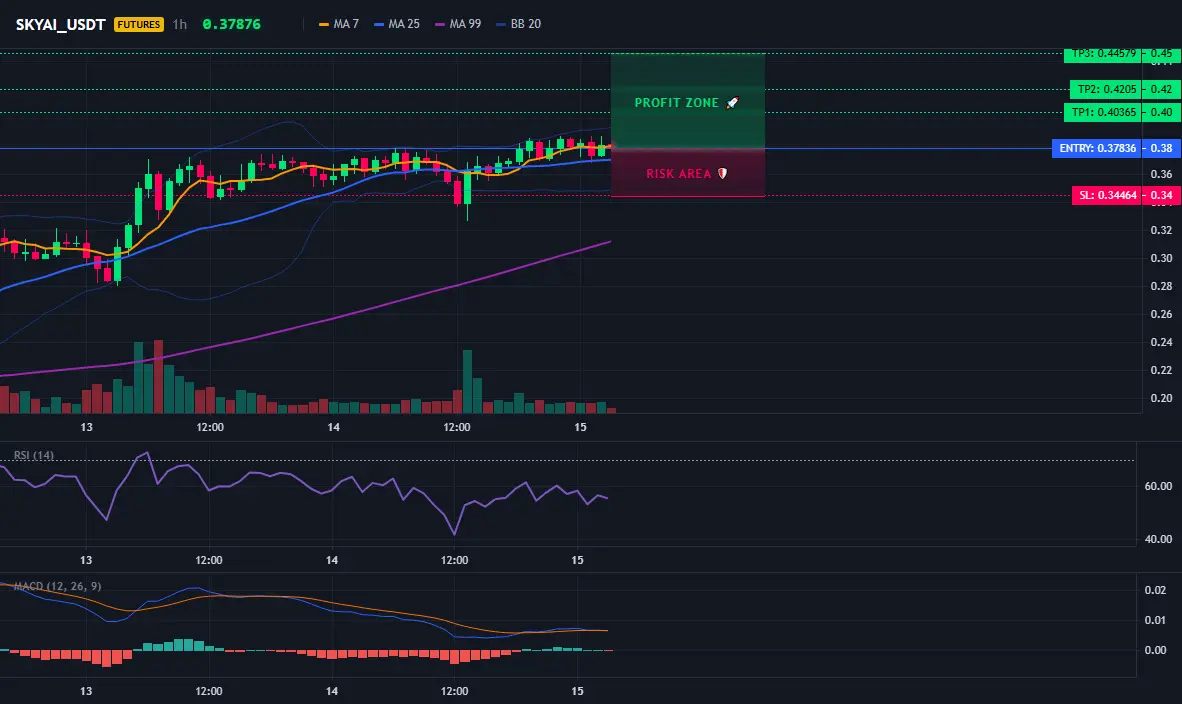Click the current price 0.37876

coord(231,24)
